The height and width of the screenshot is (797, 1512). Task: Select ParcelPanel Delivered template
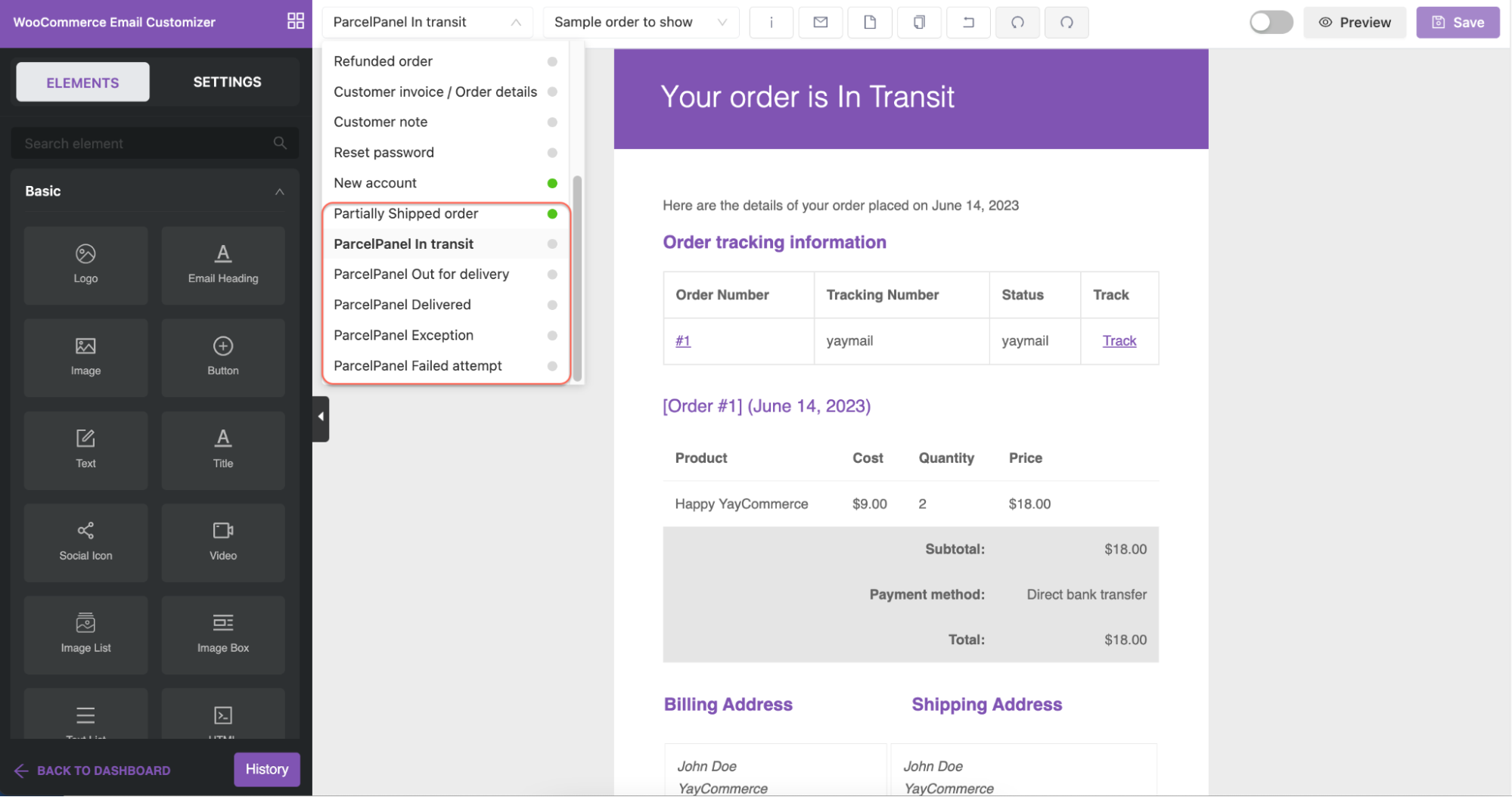click(x=446, y=305)
